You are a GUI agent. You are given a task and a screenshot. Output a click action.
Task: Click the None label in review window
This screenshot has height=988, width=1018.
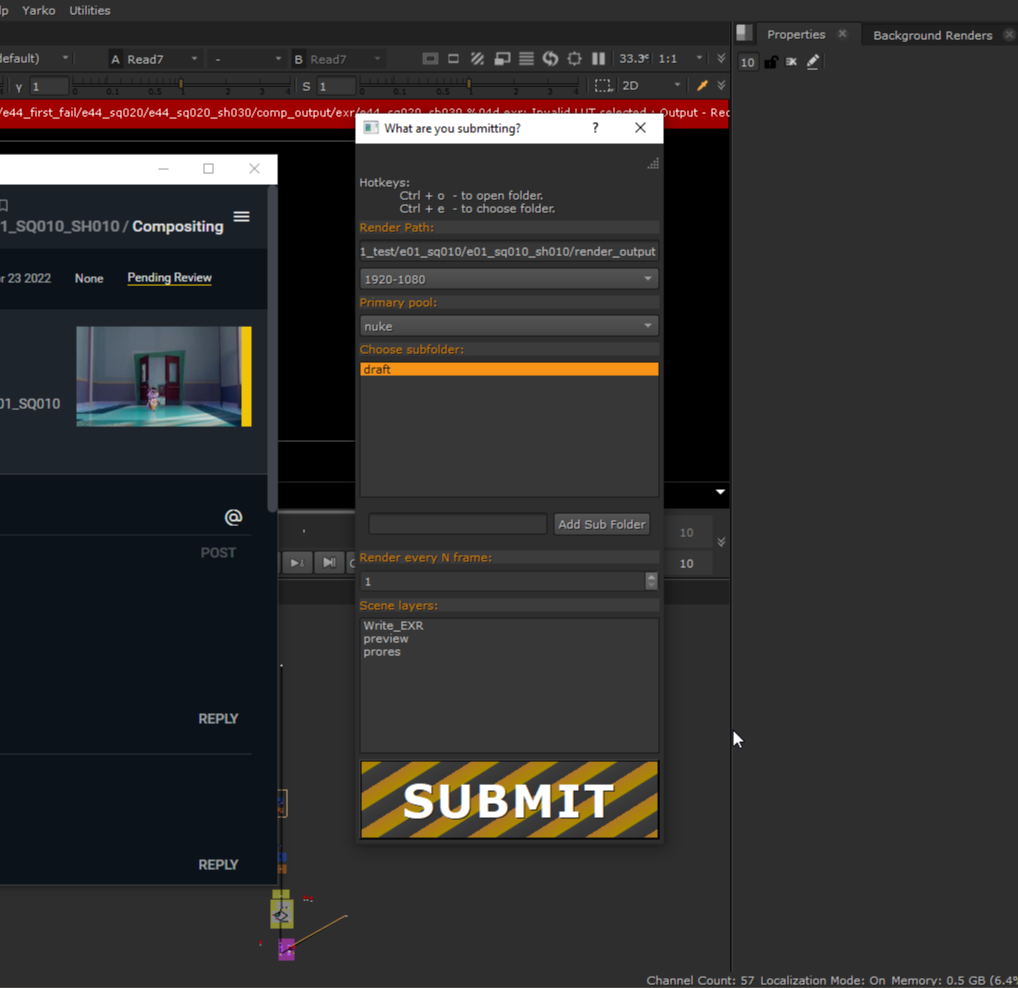click(x=89, y=278)
